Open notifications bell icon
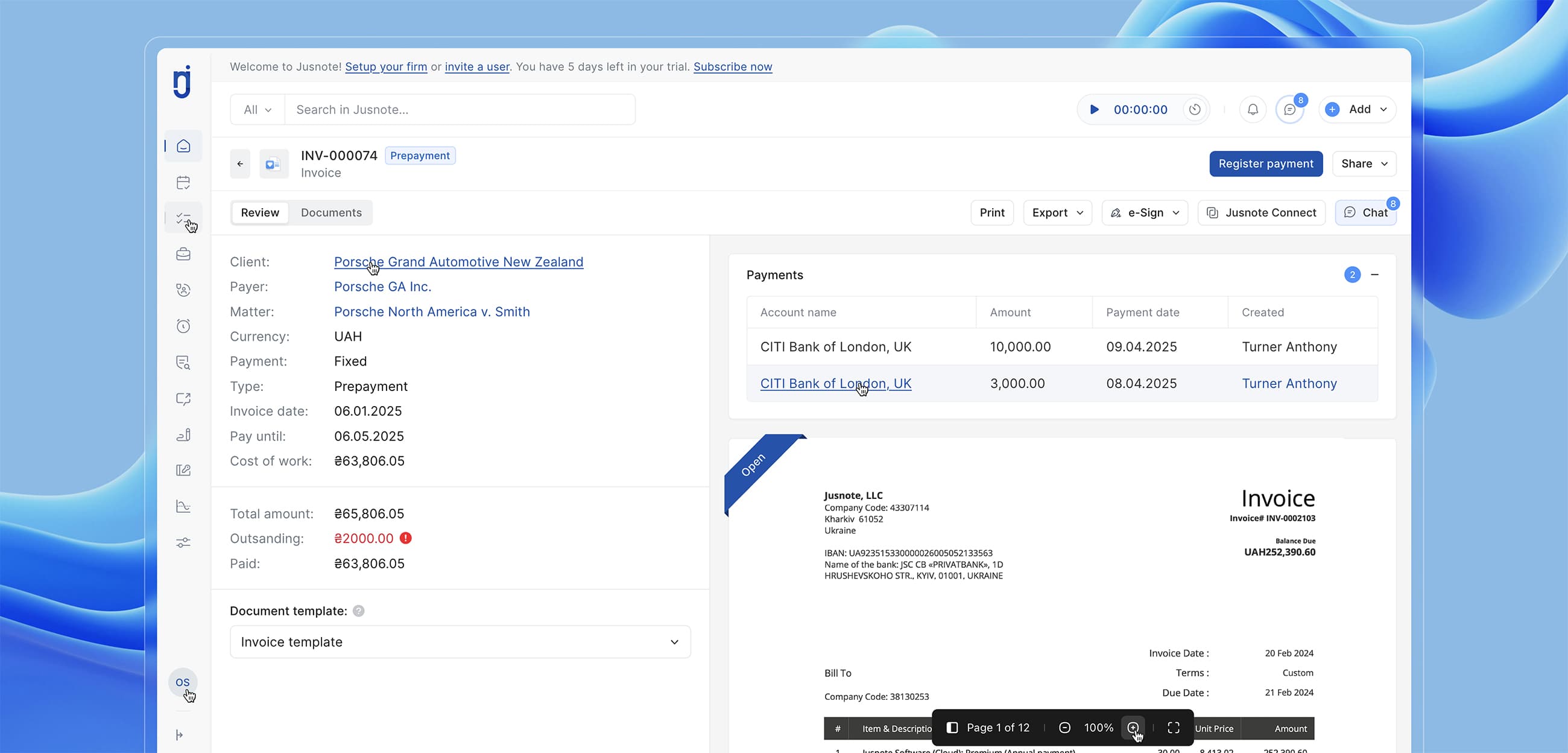 pyautogui.click(x=1253, y=110)
